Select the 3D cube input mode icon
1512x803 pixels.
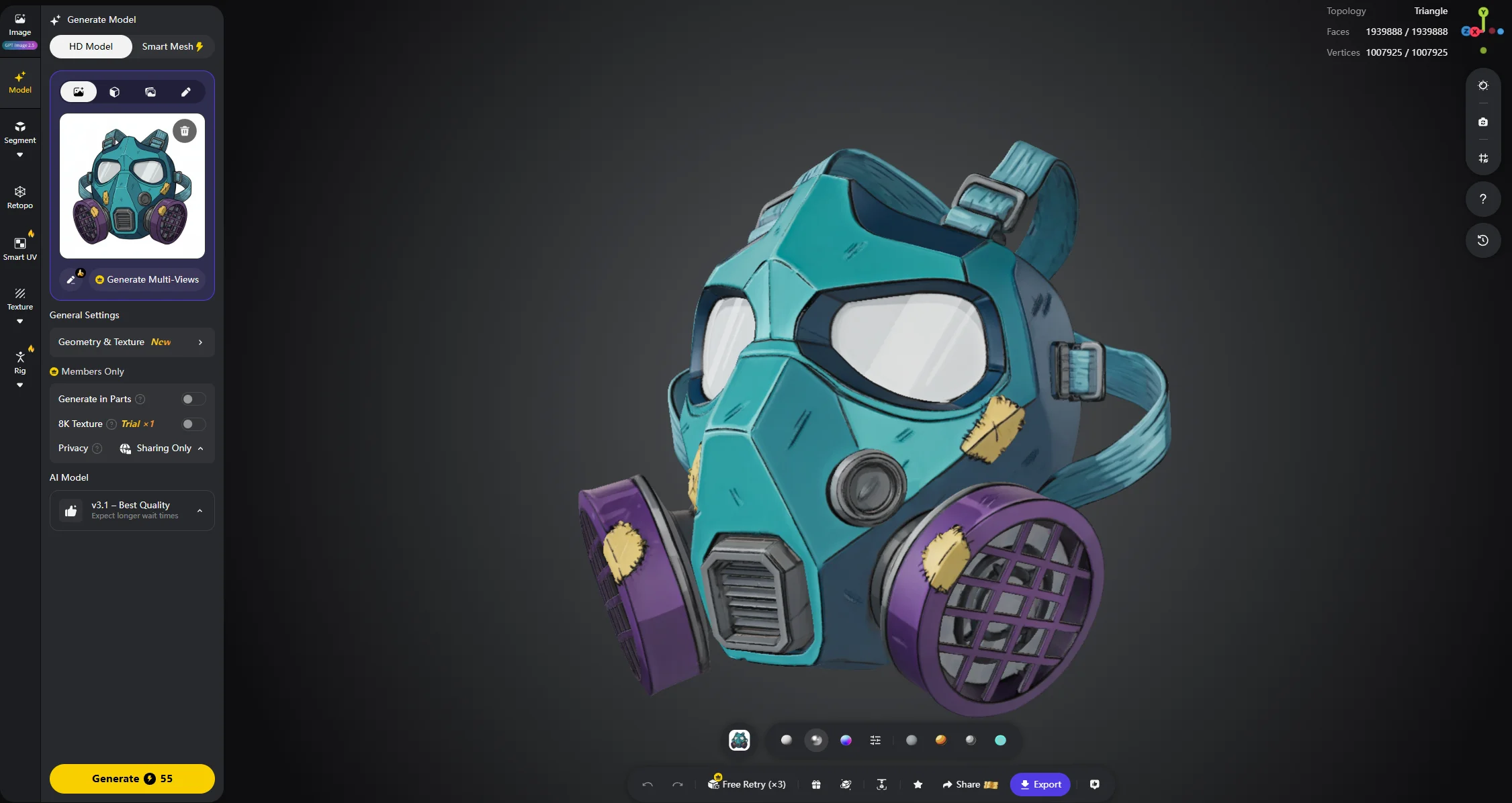point(115,92)
